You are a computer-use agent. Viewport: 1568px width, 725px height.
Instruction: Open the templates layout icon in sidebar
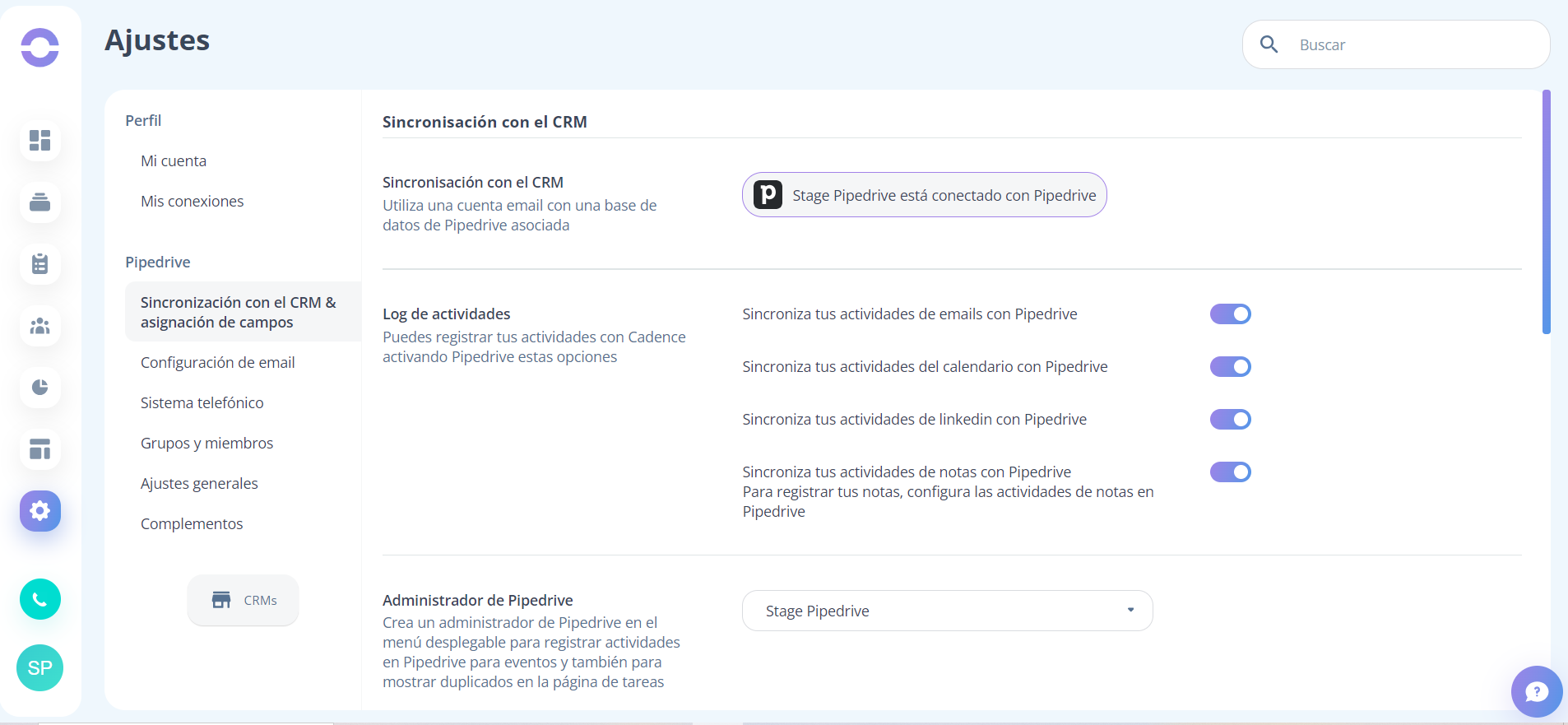39,449
